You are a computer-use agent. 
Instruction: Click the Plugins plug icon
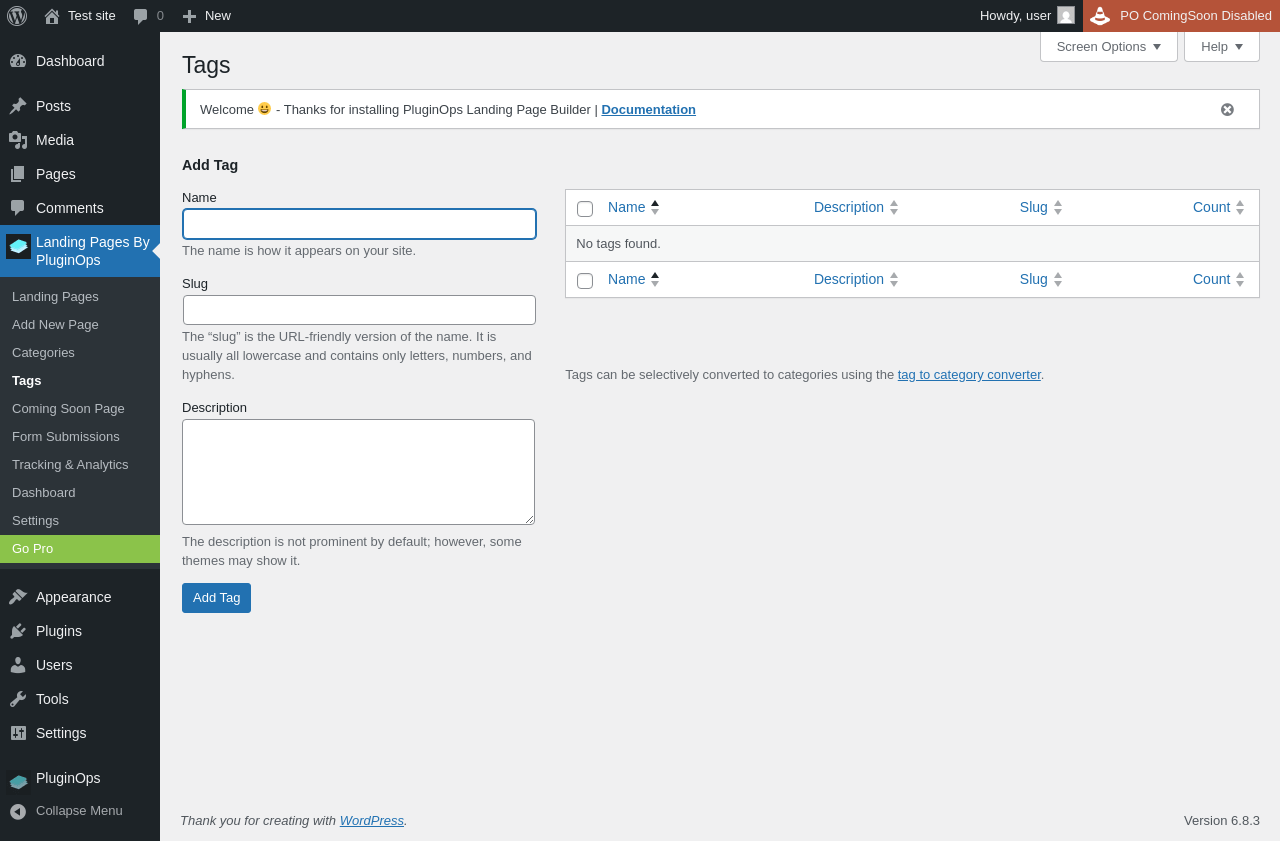pos(18,631)
